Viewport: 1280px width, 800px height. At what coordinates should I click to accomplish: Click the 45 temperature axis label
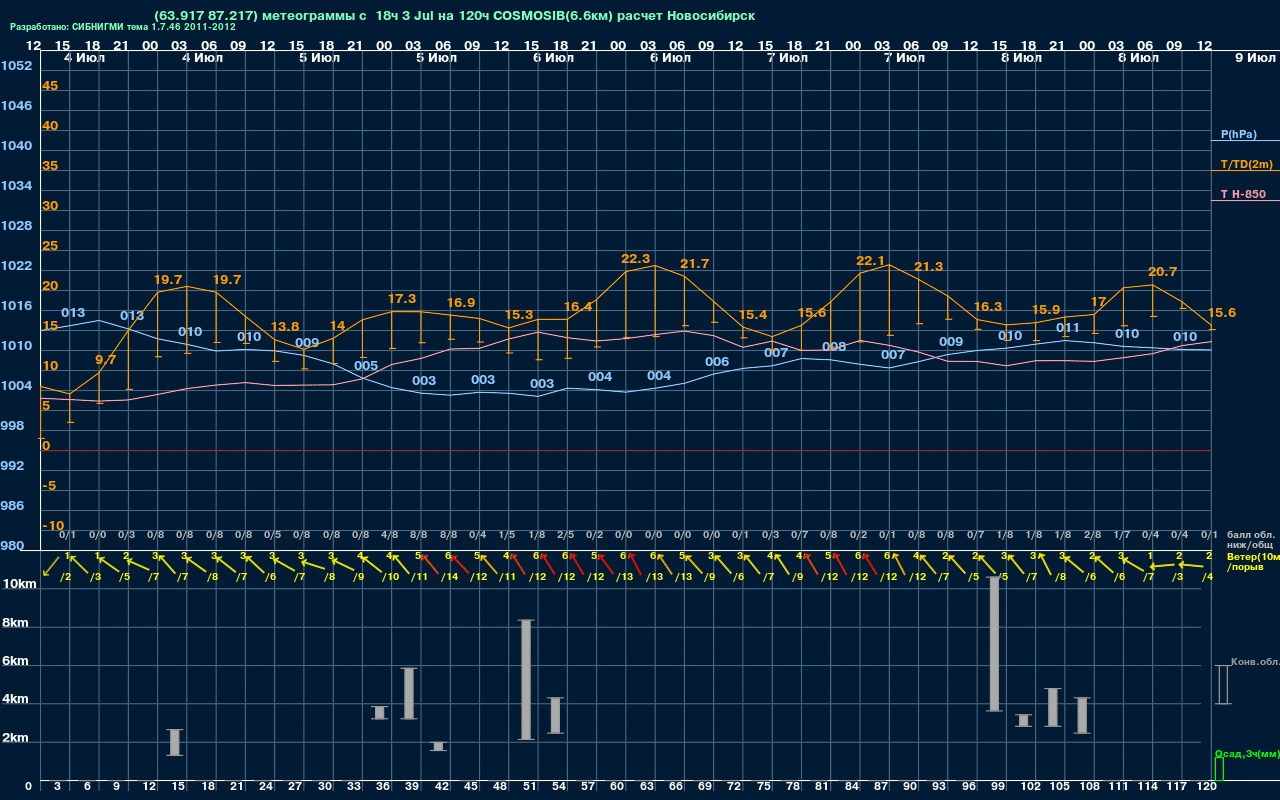tap(50, 86)
